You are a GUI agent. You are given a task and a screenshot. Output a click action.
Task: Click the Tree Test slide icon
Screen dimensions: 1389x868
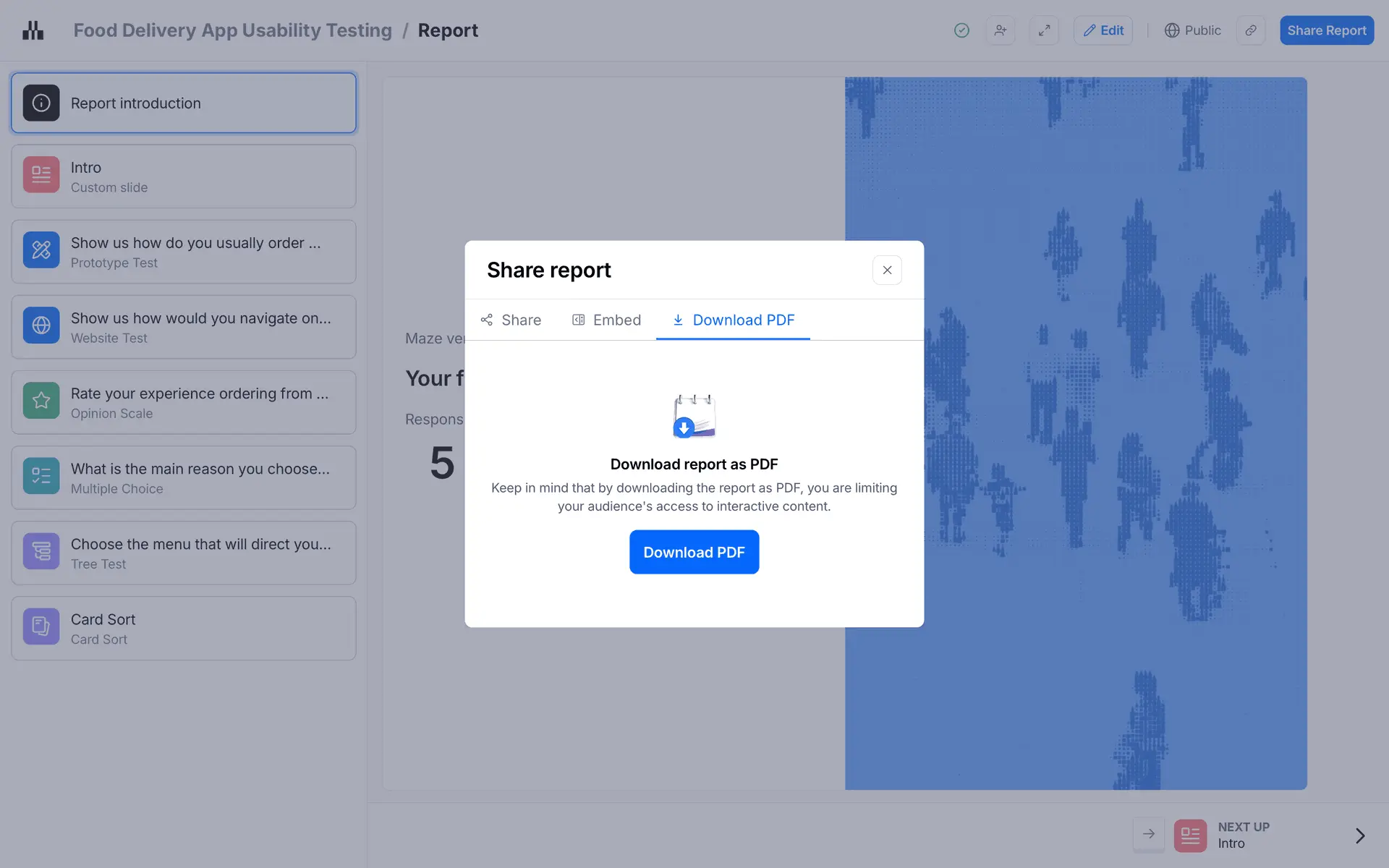(x=41, y=551)
